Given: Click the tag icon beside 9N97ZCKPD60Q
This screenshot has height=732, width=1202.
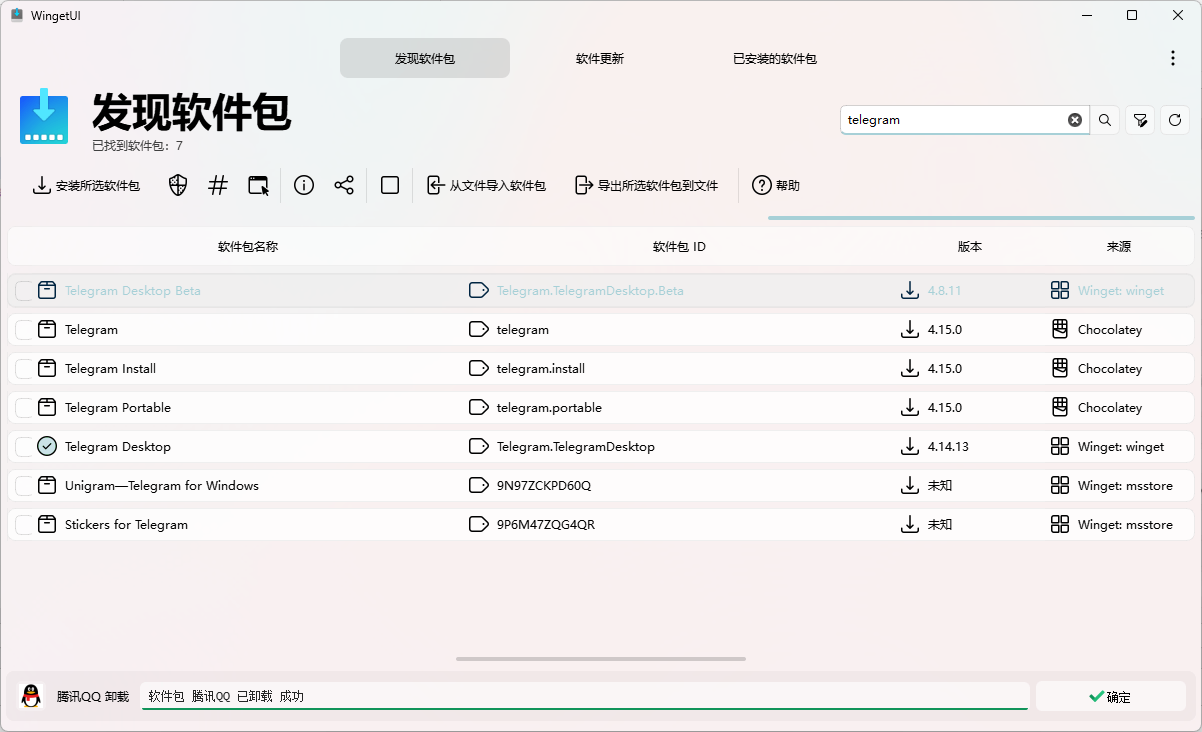Looking at the screenshot, I should (x=479, y=485).
